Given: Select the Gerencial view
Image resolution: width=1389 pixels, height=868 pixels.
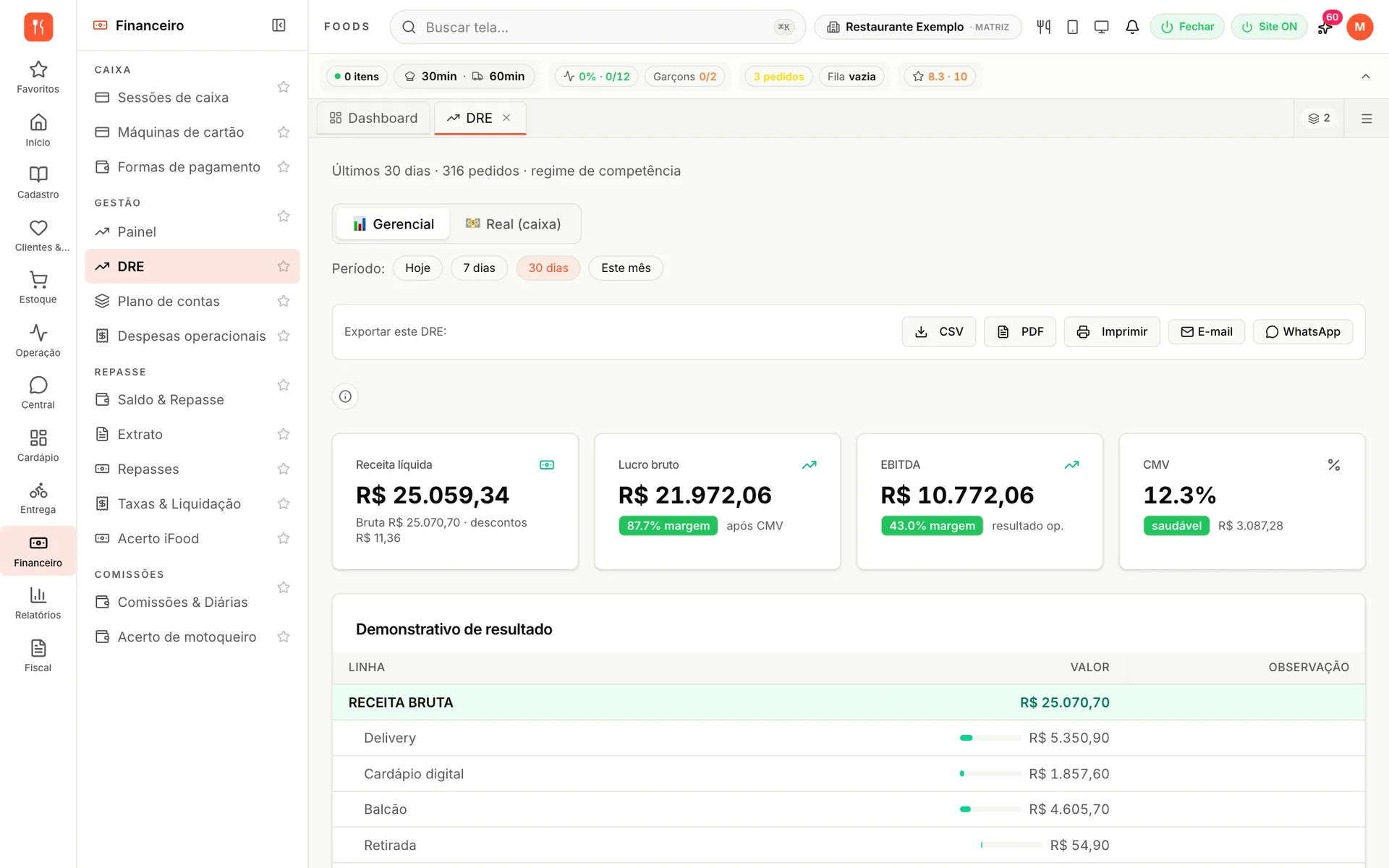Looking at the screenshot, I should click(x=394, y=224).
